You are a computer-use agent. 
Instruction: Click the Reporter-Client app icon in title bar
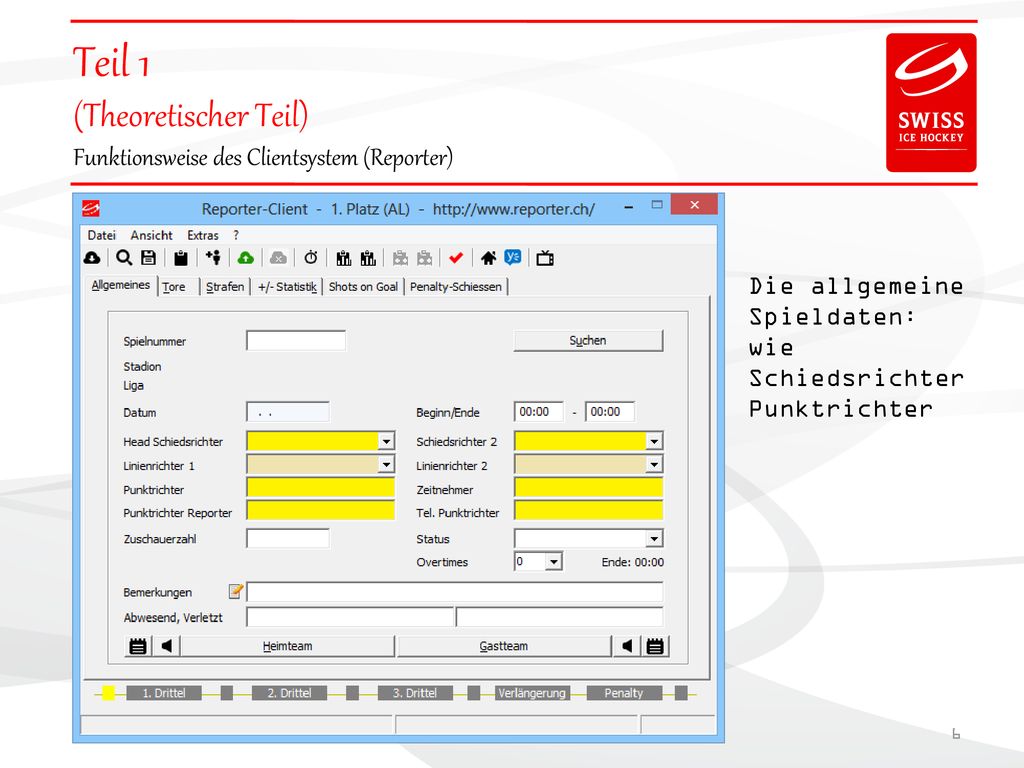pos(91,208)
